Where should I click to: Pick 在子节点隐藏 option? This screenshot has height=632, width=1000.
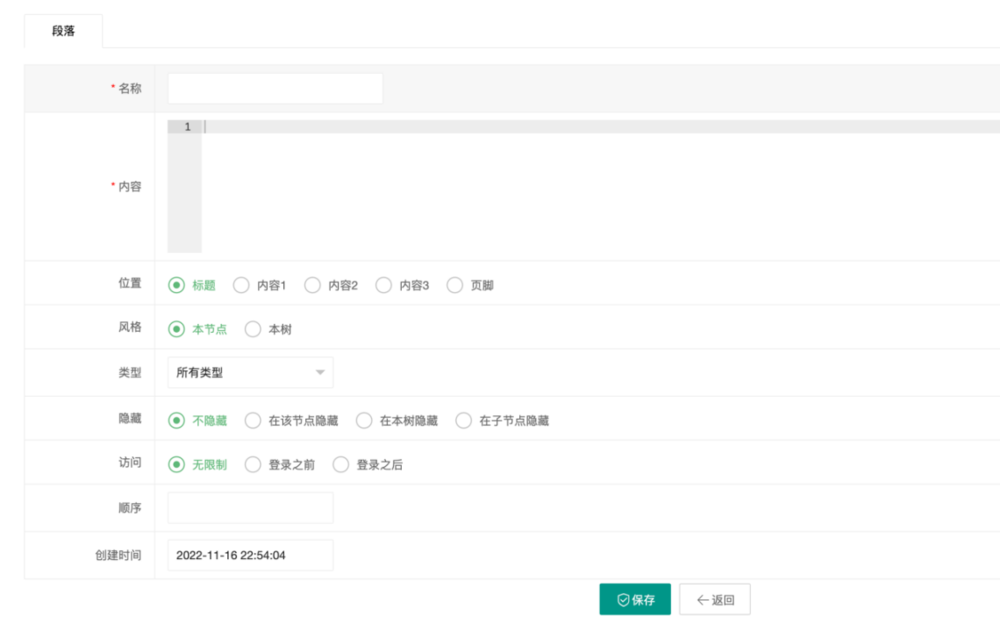pos(463,421)
